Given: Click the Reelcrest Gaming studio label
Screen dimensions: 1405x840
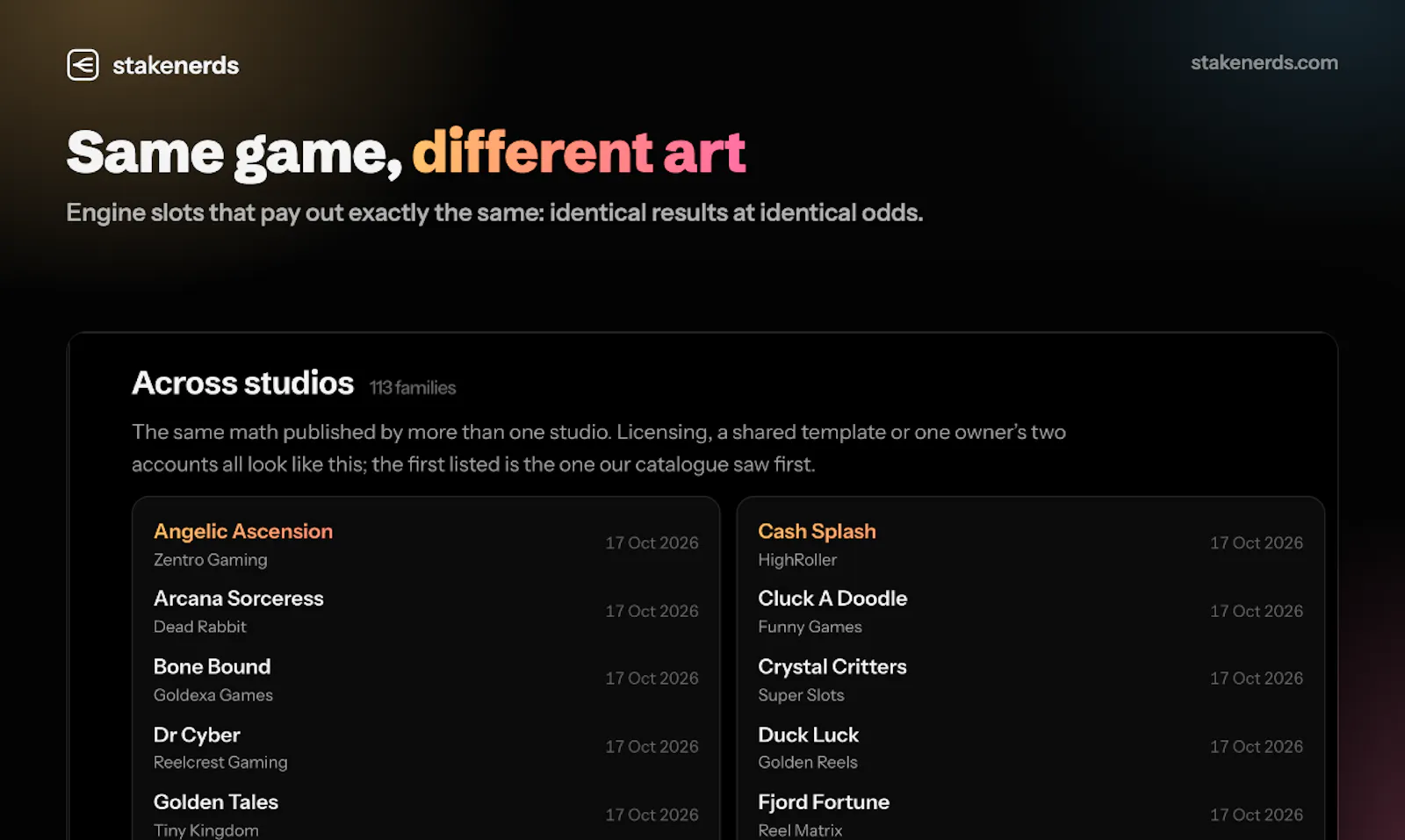Looking at the screenshot, I should point(220,763).
